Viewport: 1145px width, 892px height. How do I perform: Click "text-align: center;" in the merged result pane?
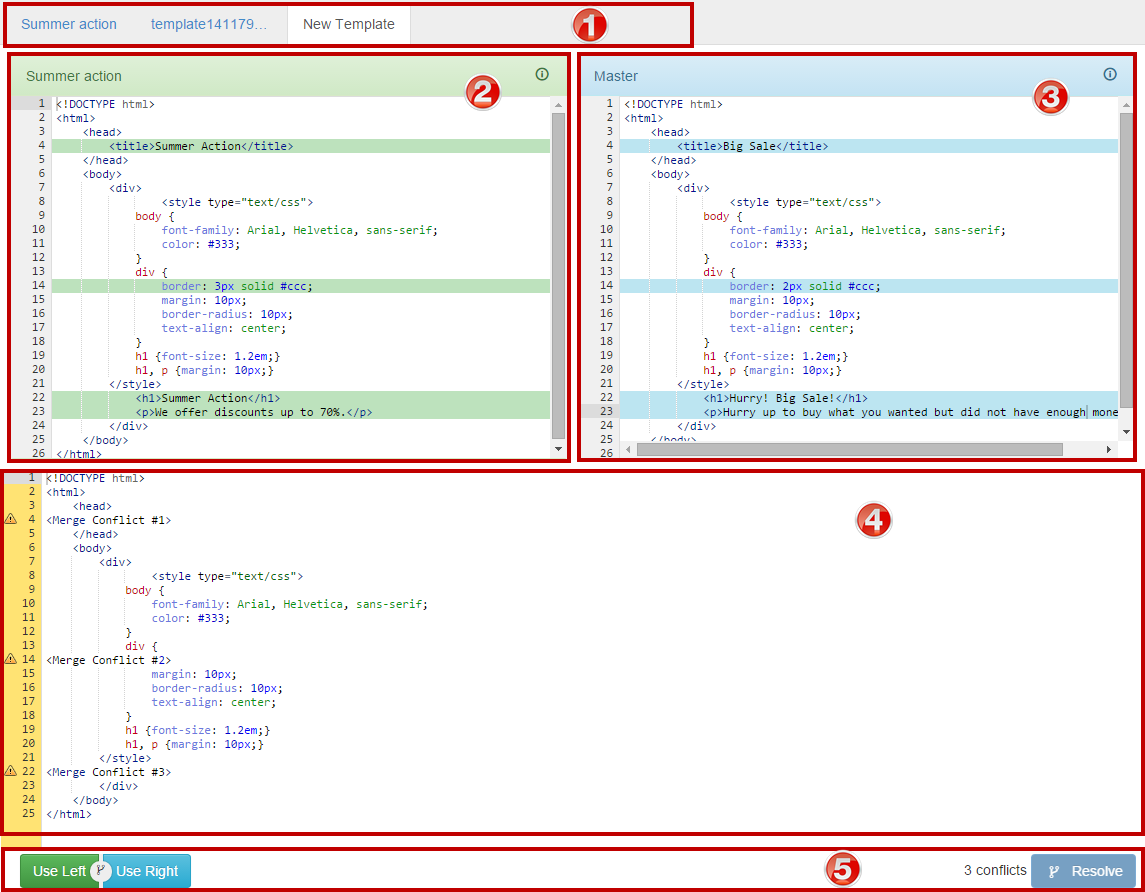click(x=214, y=702)
